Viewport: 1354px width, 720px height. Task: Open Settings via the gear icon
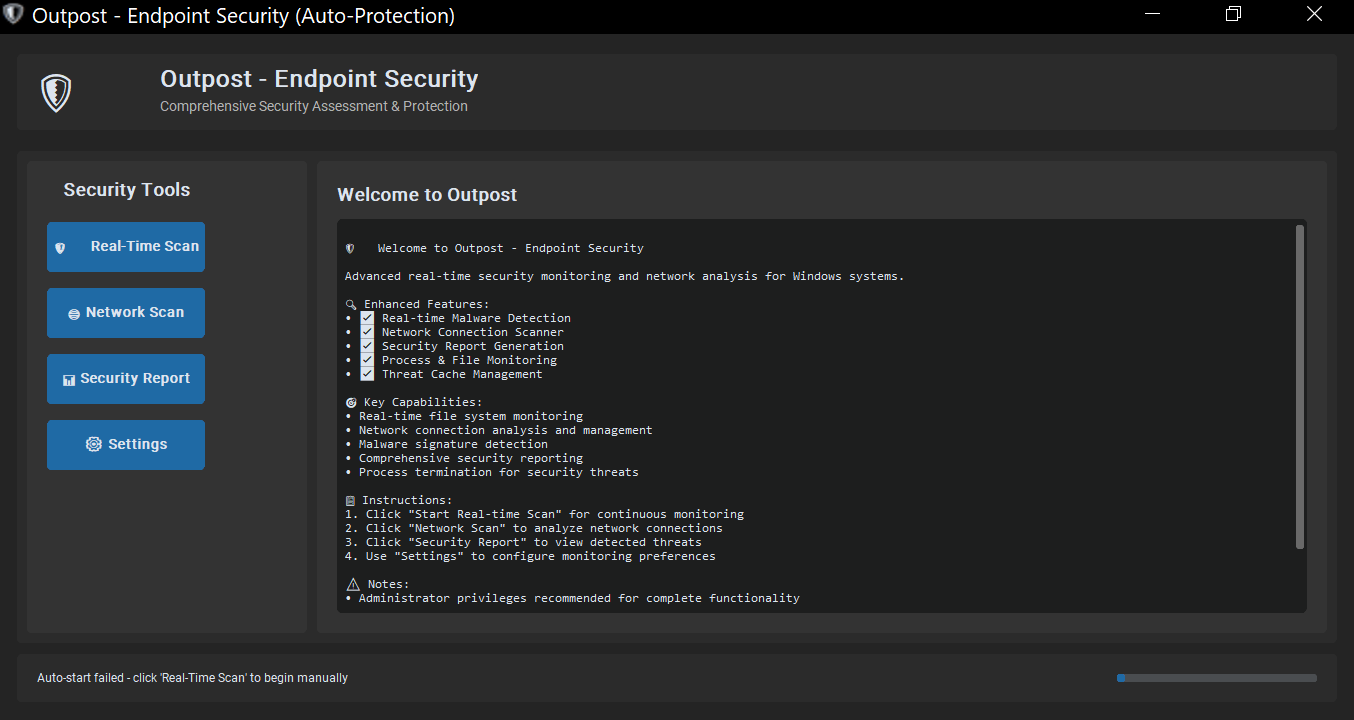tap(94, 444)
